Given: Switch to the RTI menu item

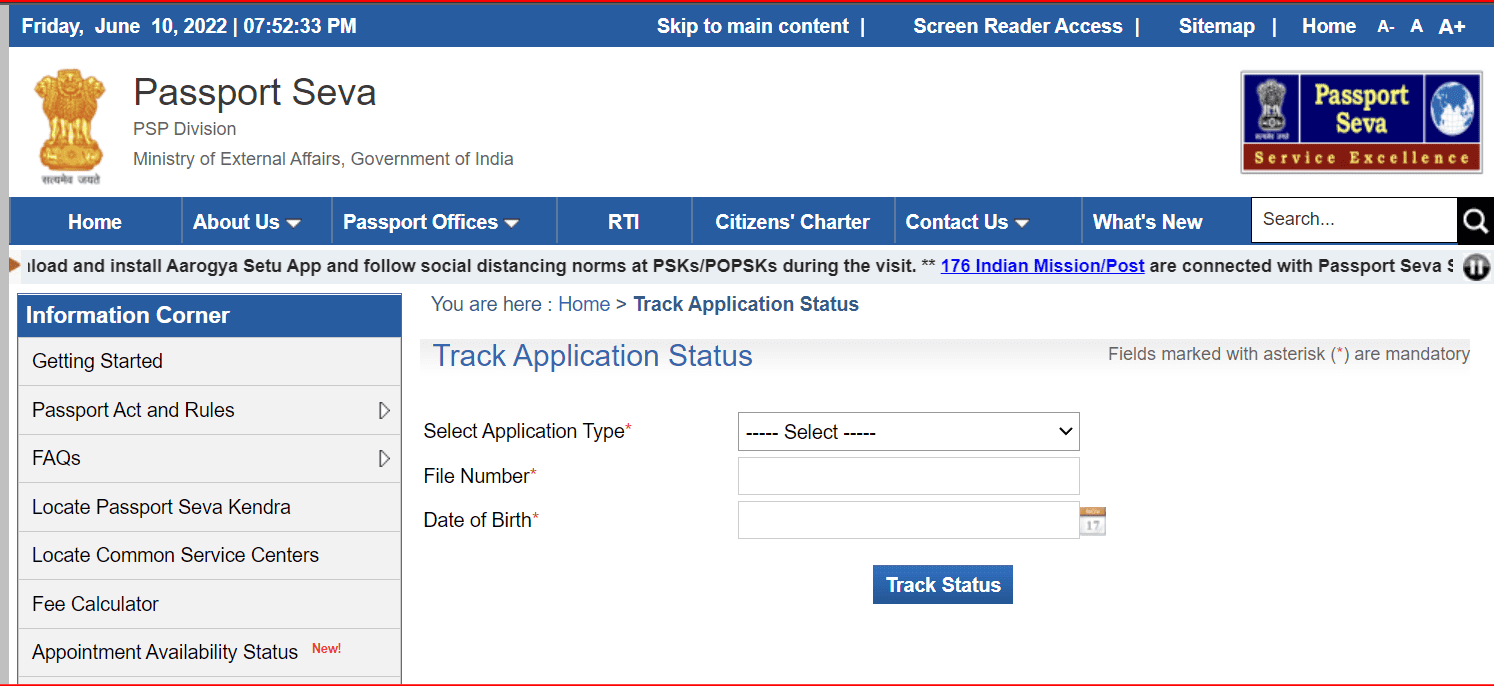Looking at the screenshot, I should coord(624,221).
